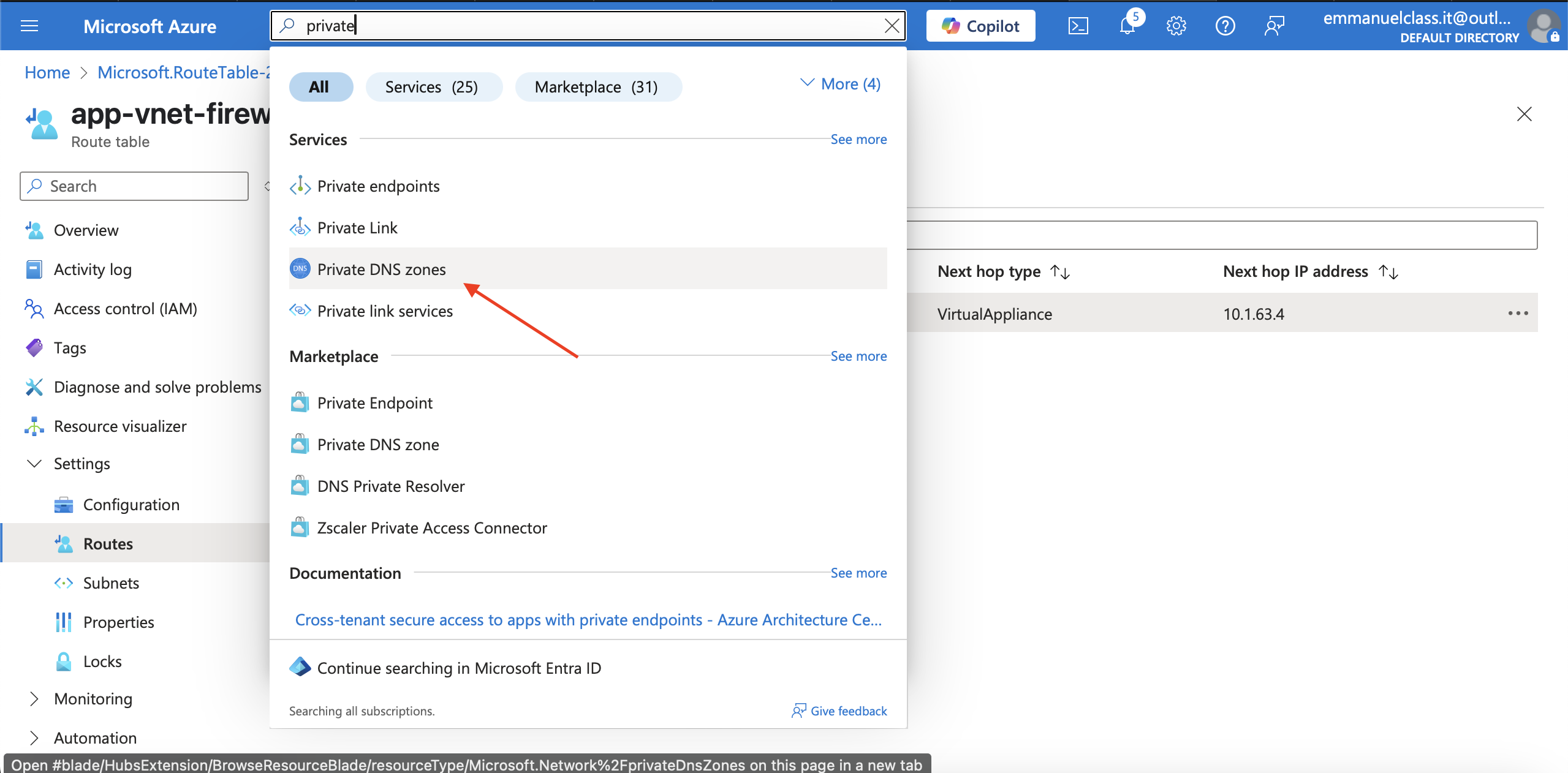Click the routes filter search field
This screenshot has height=773, width=1568.
coord(1222,235)
